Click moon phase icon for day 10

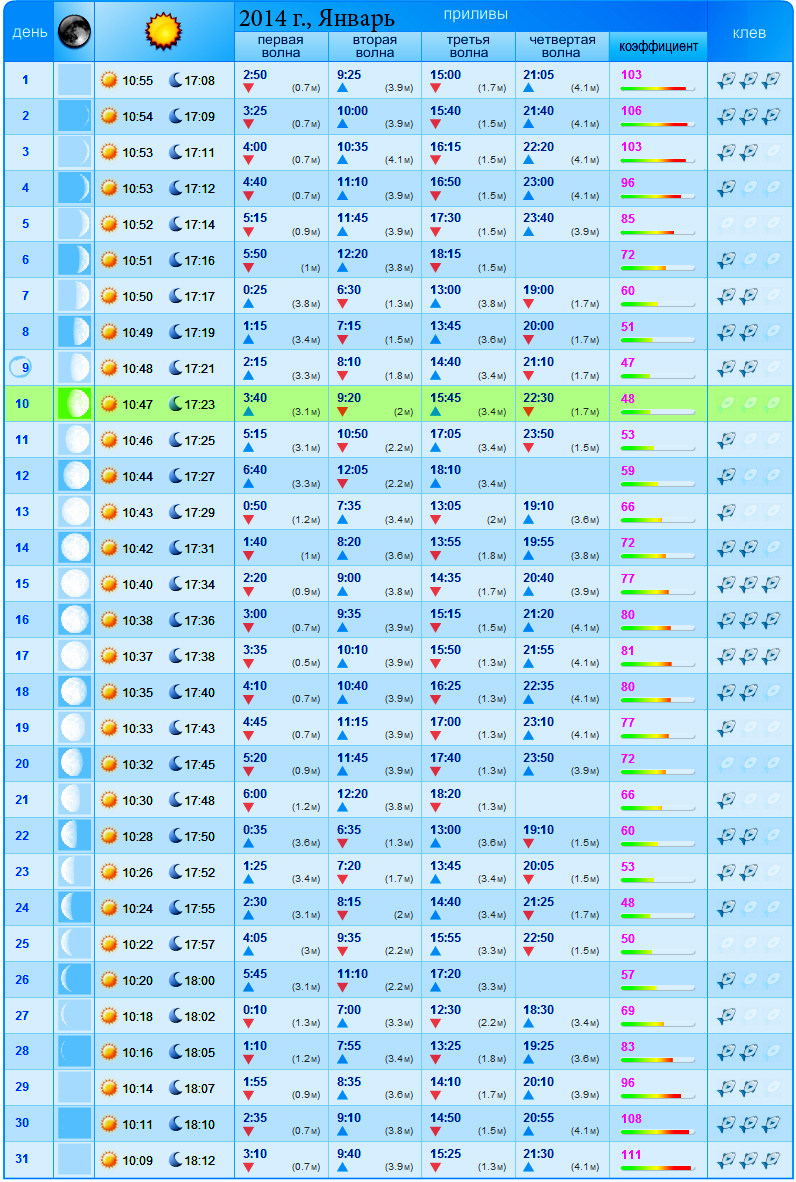tap(74, 404)
